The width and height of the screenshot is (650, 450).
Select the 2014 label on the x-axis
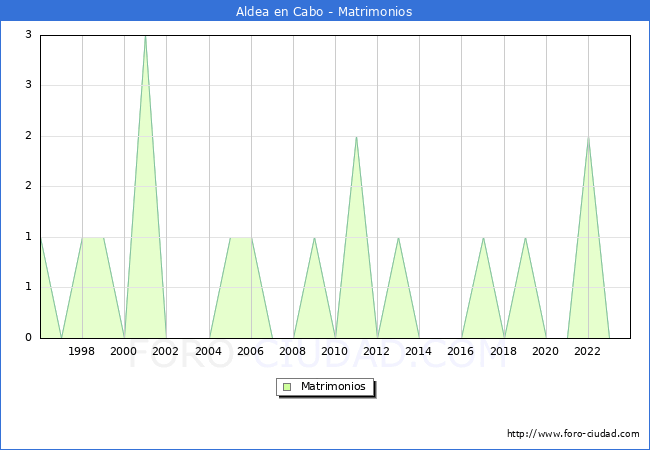point(419,351)
